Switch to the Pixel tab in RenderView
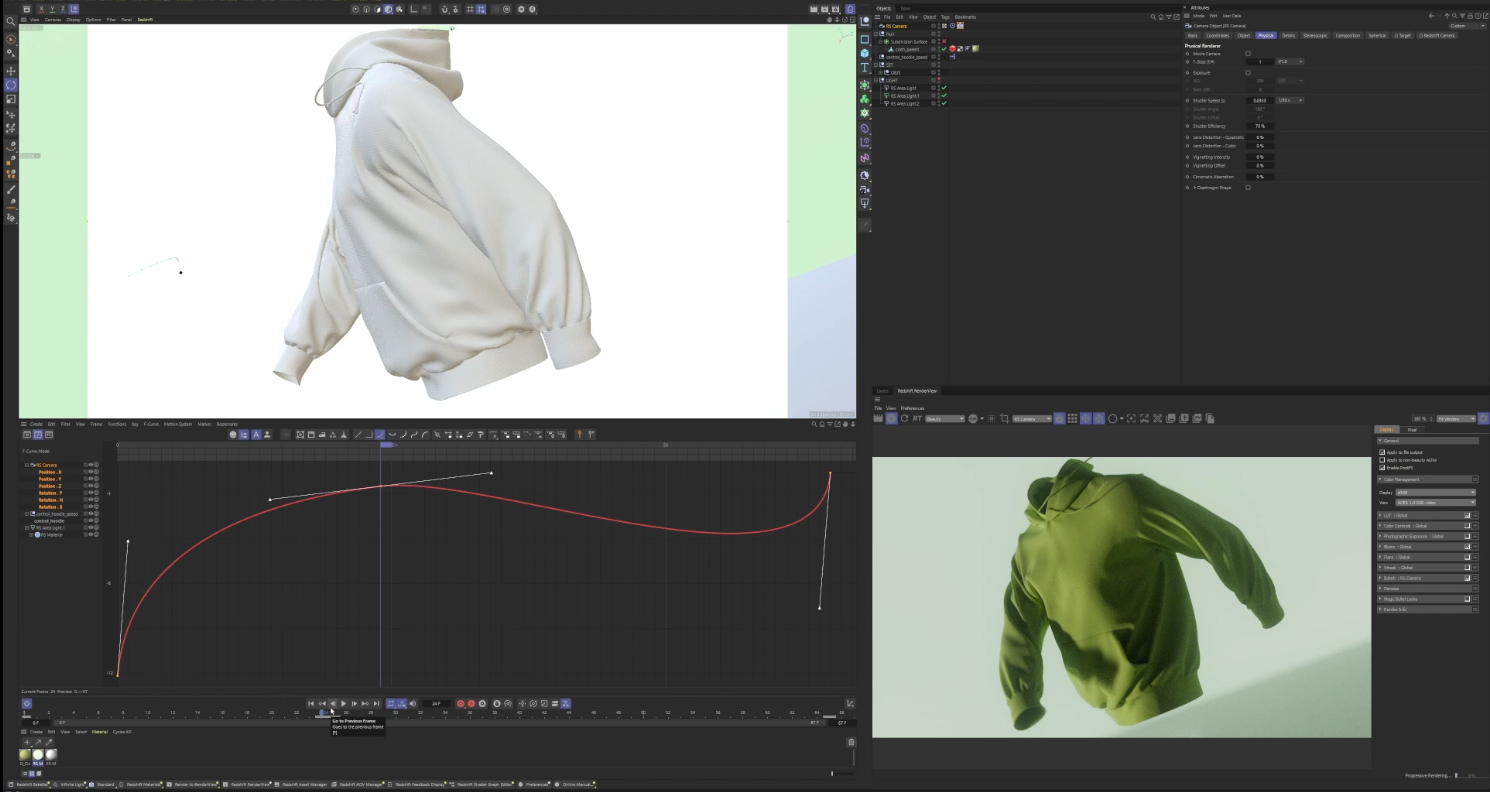The width and height of the screenshot is (1490, 792). click(x=1412, y=430)
